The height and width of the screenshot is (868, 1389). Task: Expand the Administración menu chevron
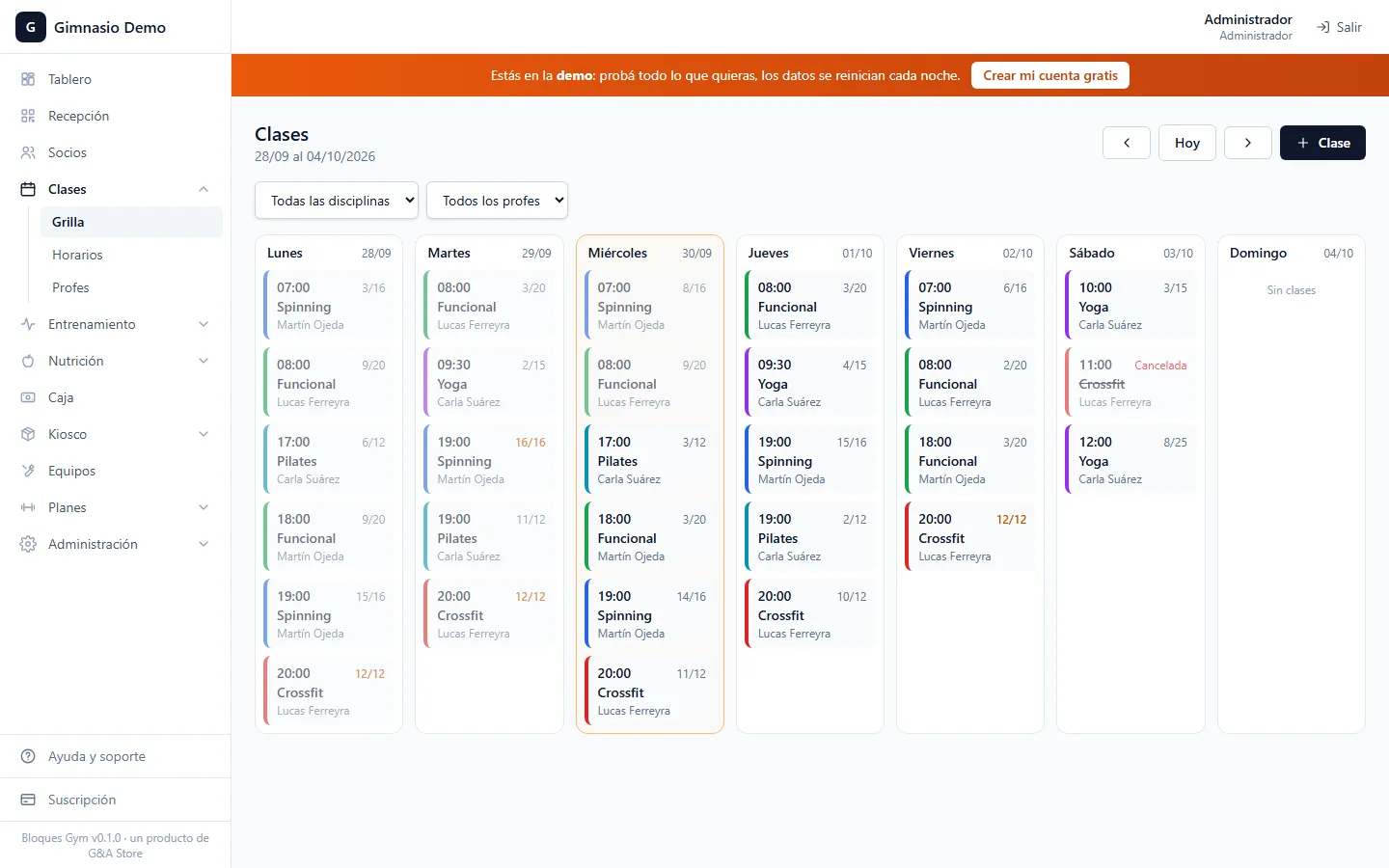point(204,544)
